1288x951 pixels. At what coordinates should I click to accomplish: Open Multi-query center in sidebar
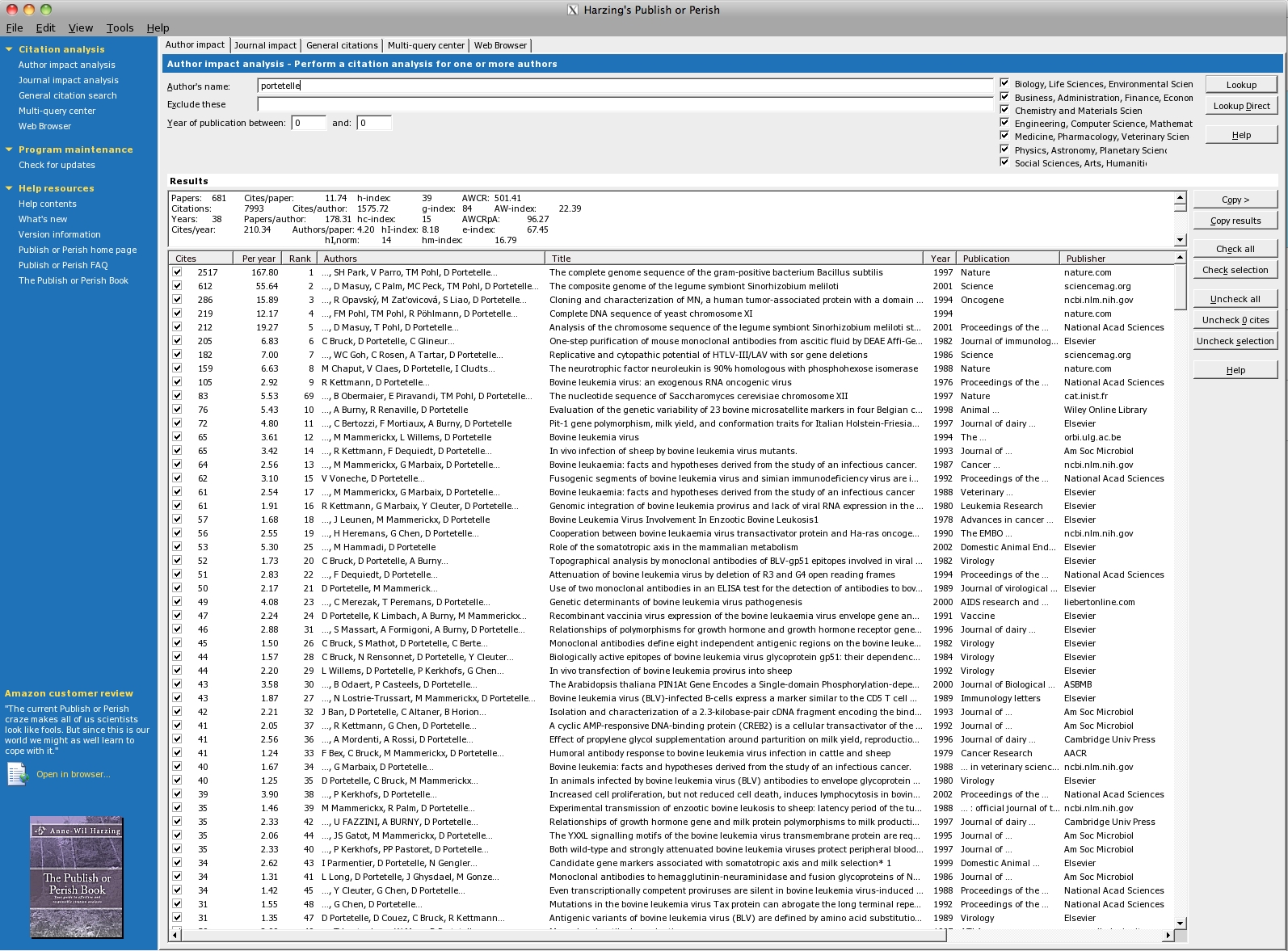[x=57, y=111]
